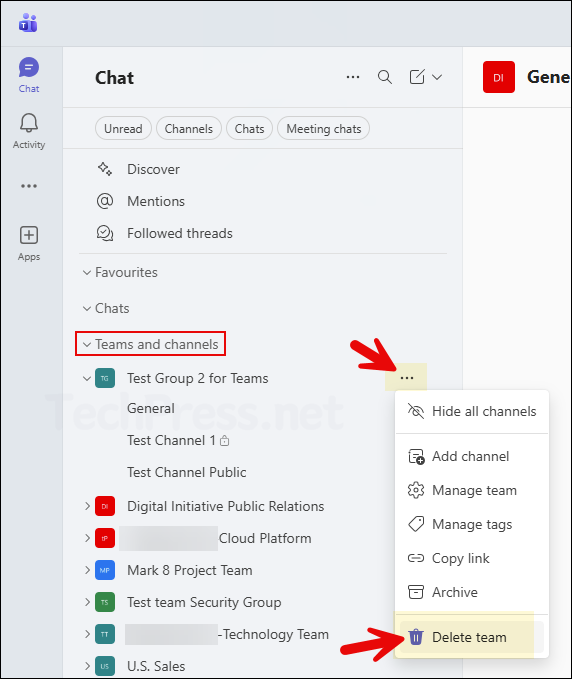Choose Copy link

tap(472, 558)
